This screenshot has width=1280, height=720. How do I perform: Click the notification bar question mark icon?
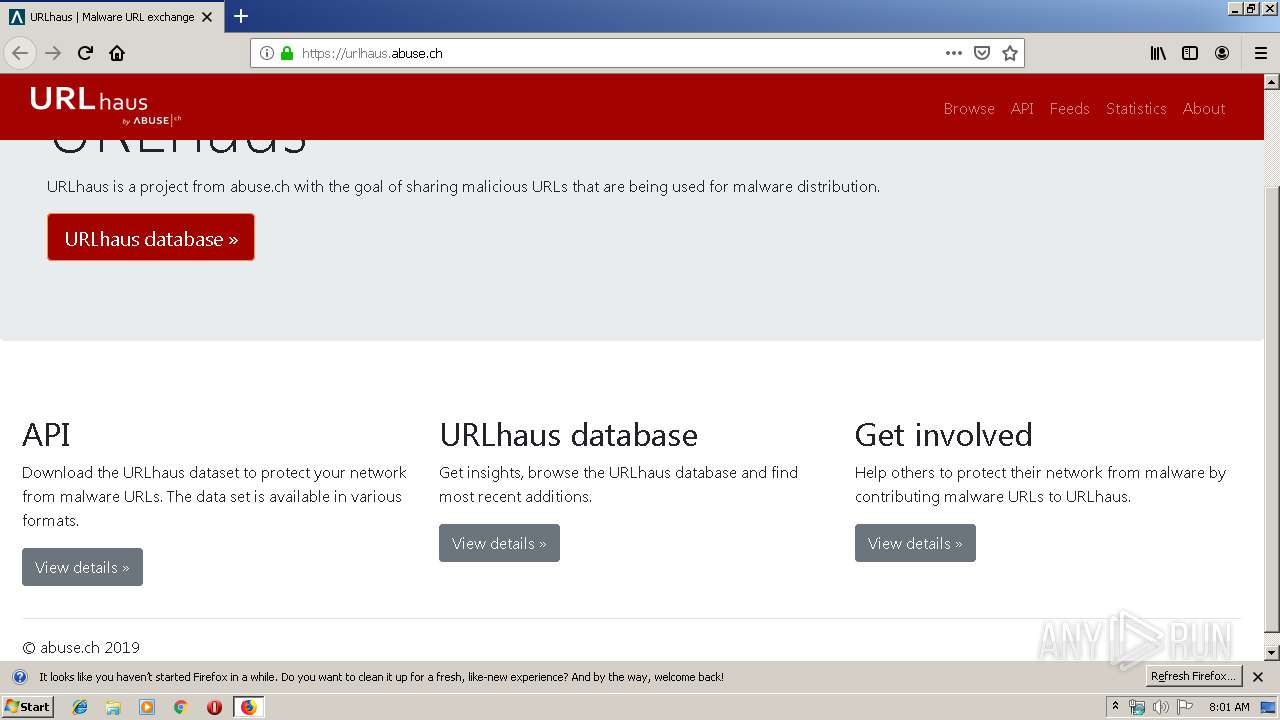pos(19,677)
